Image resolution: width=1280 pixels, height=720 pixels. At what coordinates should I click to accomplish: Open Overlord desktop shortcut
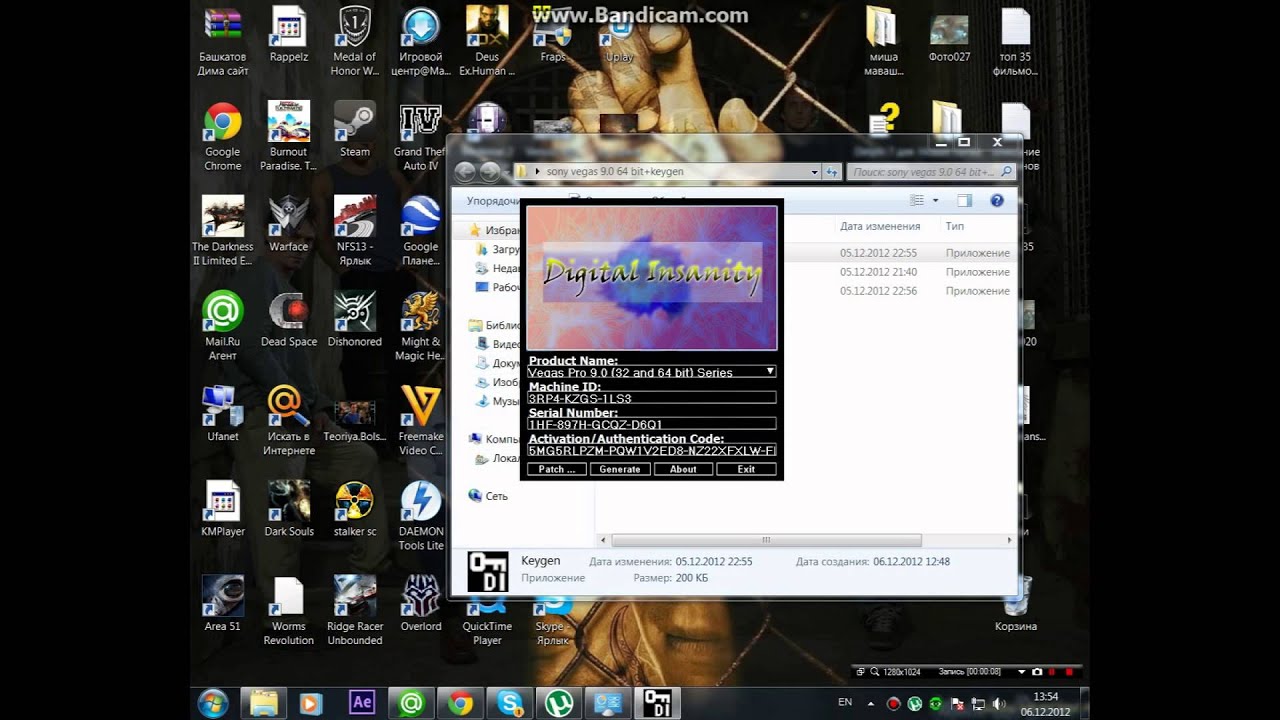tap(421, 603)
